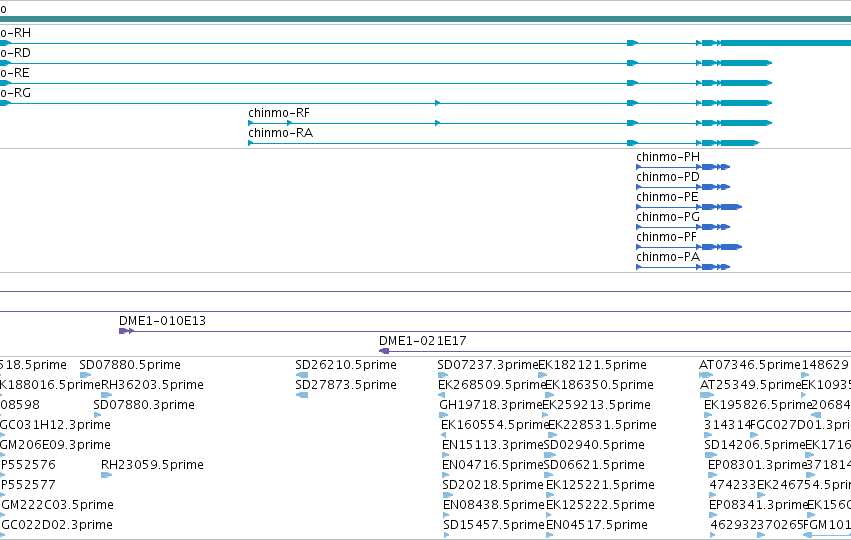This screenshot has height=540, width=851.
Task: Open the EK186350.5prime EST label
Action: click(599, 385)
